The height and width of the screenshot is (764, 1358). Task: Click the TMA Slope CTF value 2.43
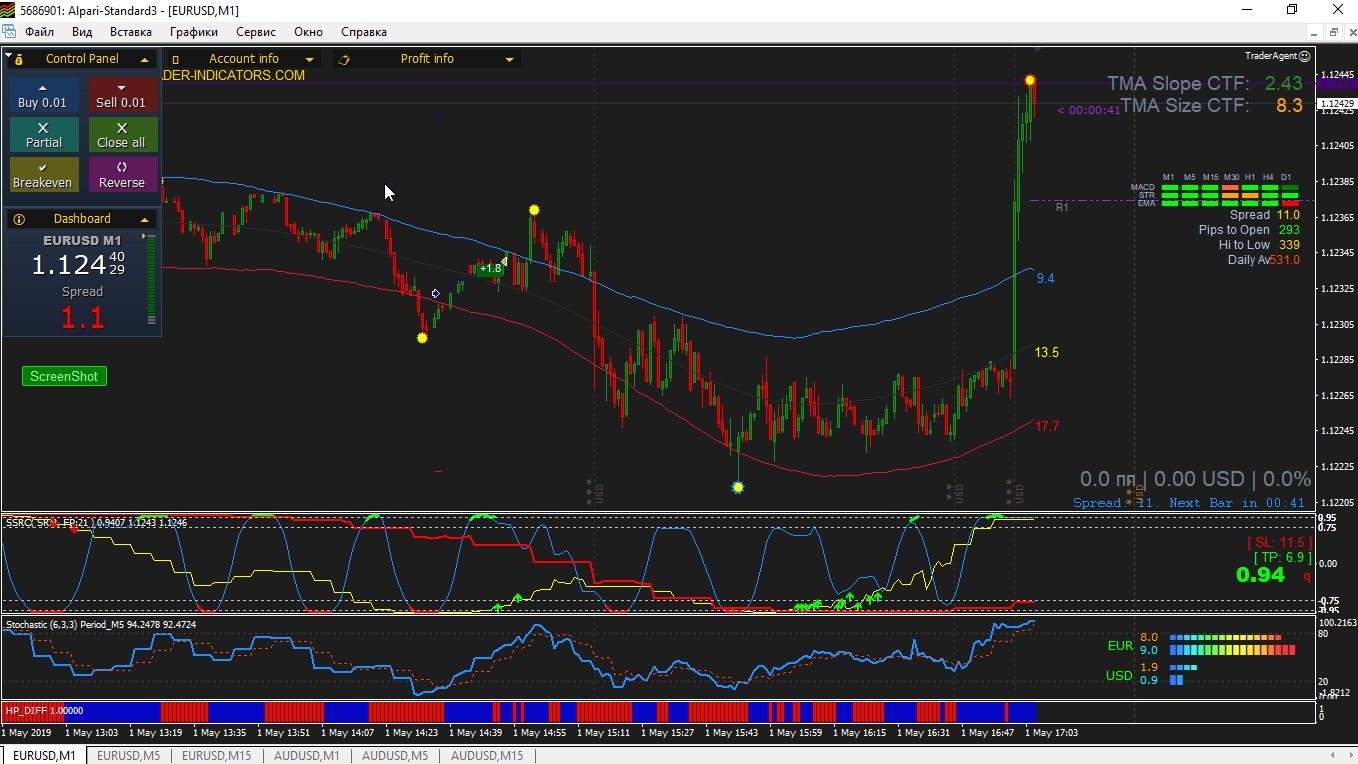[x=1284, y=84]
